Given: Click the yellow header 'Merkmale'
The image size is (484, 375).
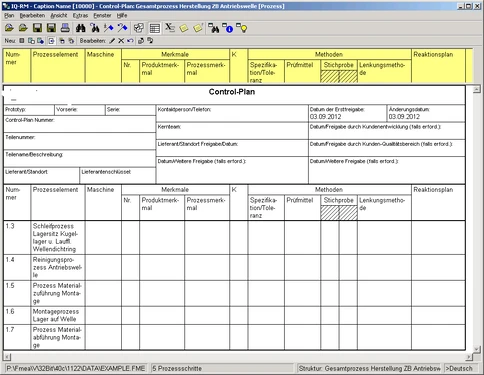Looking at the screenshot, I should coord(175,54).
